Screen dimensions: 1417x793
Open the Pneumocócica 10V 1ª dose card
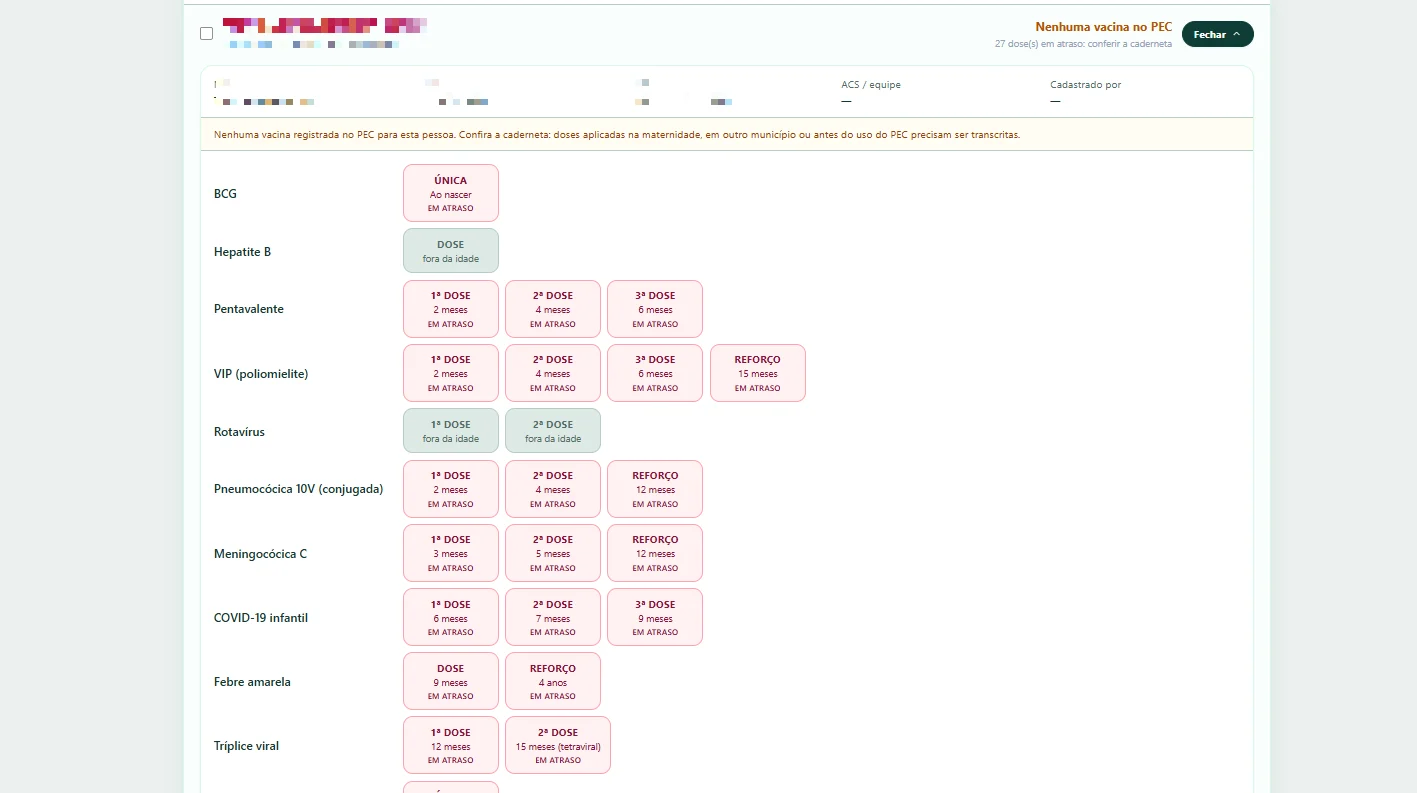pyautogui.click(x=451, y=489)
